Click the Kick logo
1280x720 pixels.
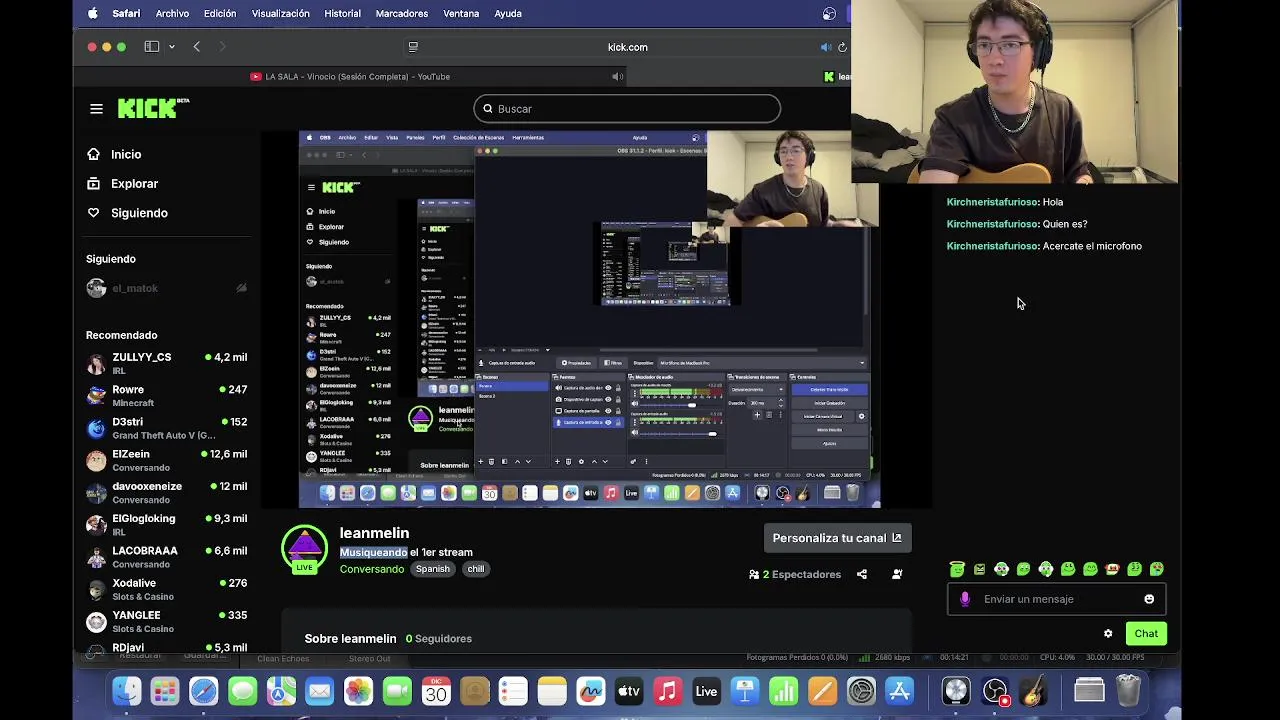[153, 108]
